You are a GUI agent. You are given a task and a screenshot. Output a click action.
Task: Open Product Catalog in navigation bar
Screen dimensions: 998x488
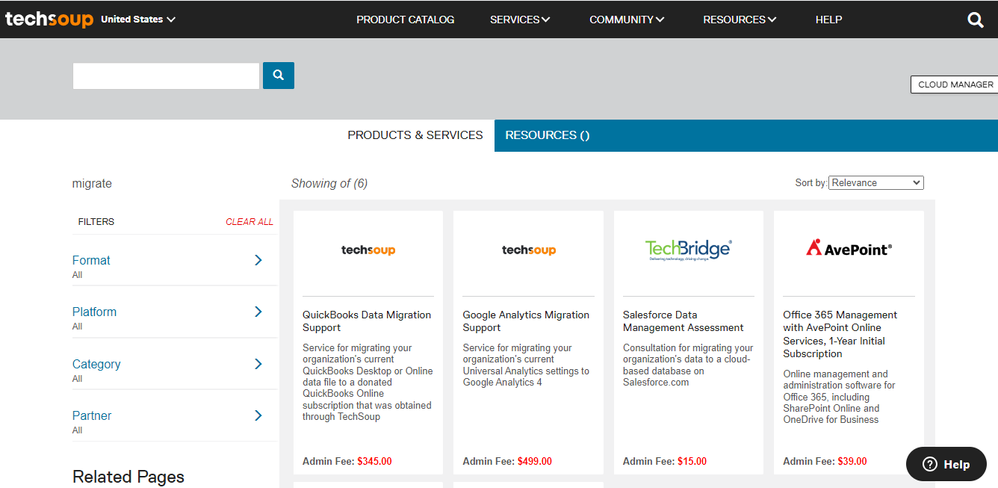tap(405, 20)
